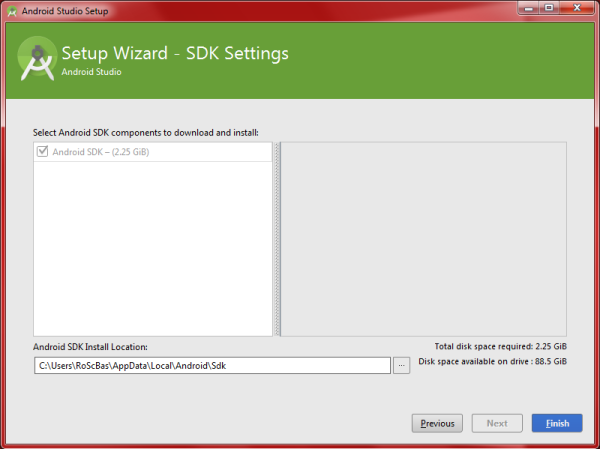
Task: Click the 'Android SDK Install Location:' label
Action: (x=90, y=347)
